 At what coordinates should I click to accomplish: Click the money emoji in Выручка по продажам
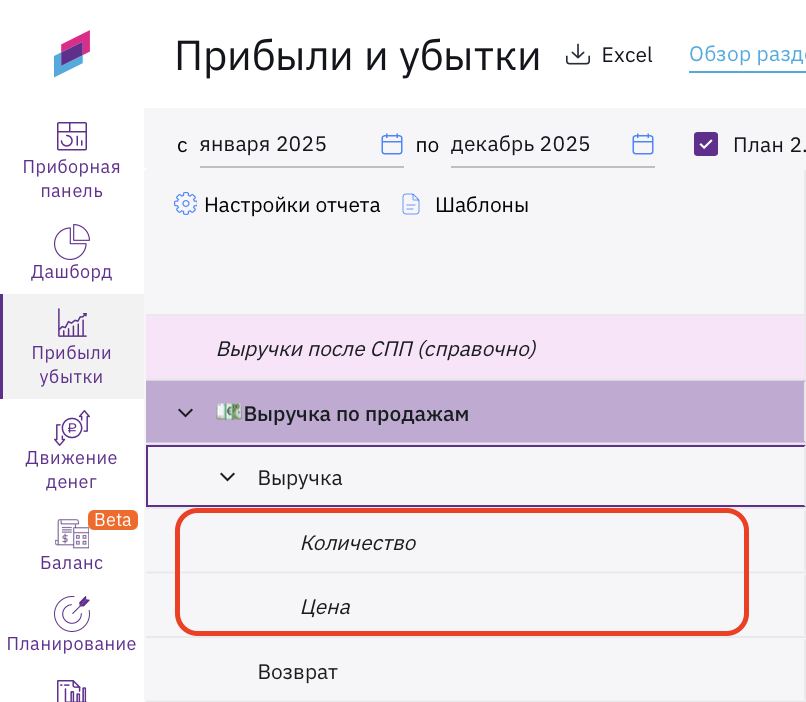(x=229, y=412)
